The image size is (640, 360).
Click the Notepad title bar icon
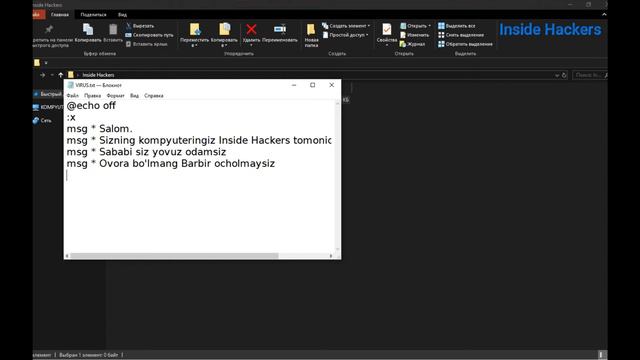[x=70, y=85]
